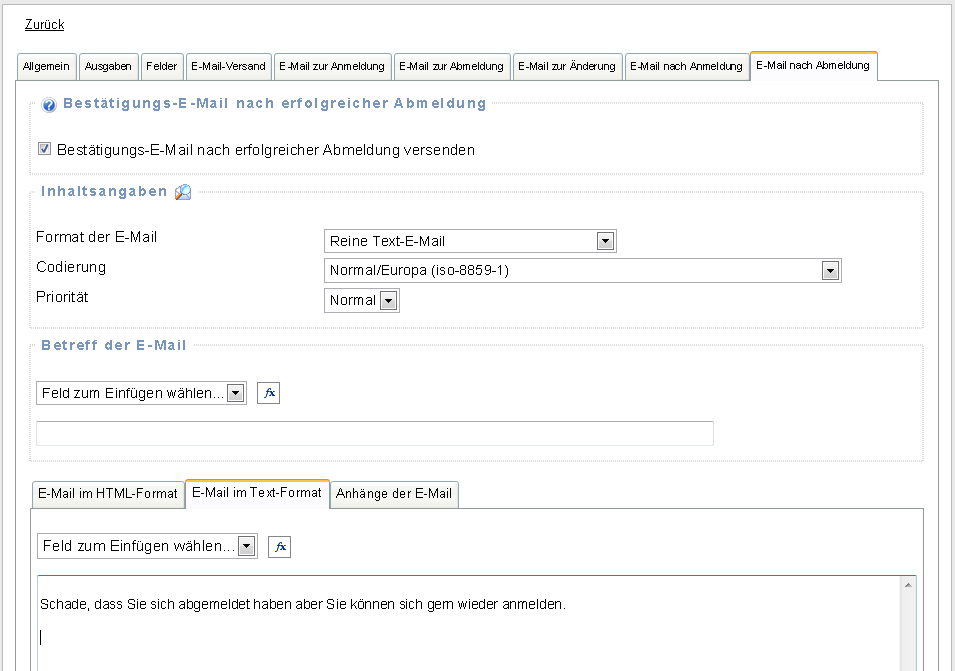Click the scroll up arrow of the text area
Image resolution: width=955 pixels, height=671 pixels.
pos(908,585)
